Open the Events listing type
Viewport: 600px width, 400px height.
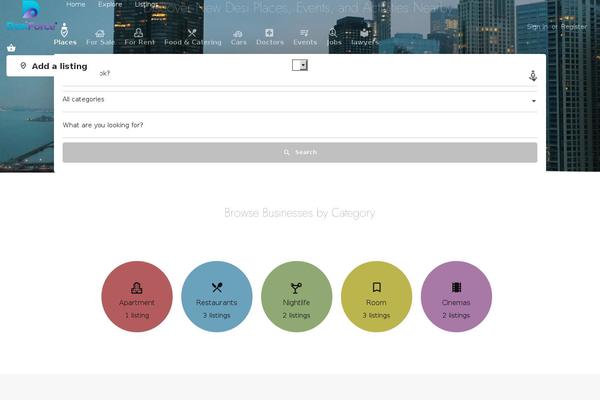(x=304, y=37)
